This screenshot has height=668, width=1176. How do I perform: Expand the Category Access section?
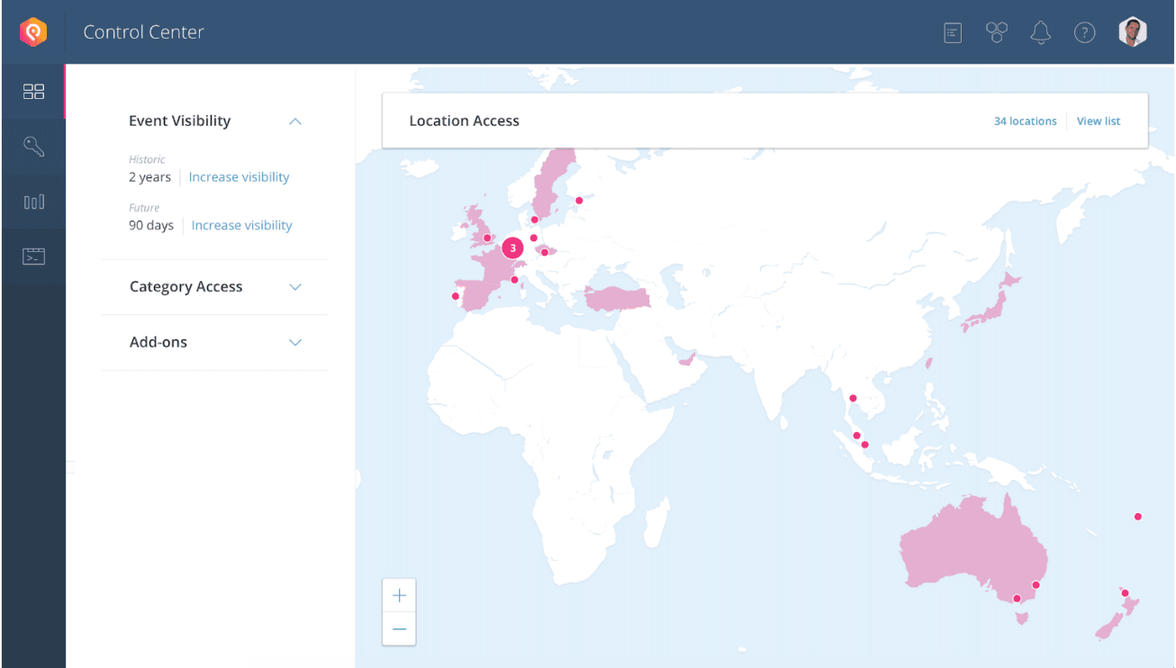pos(295,287)
